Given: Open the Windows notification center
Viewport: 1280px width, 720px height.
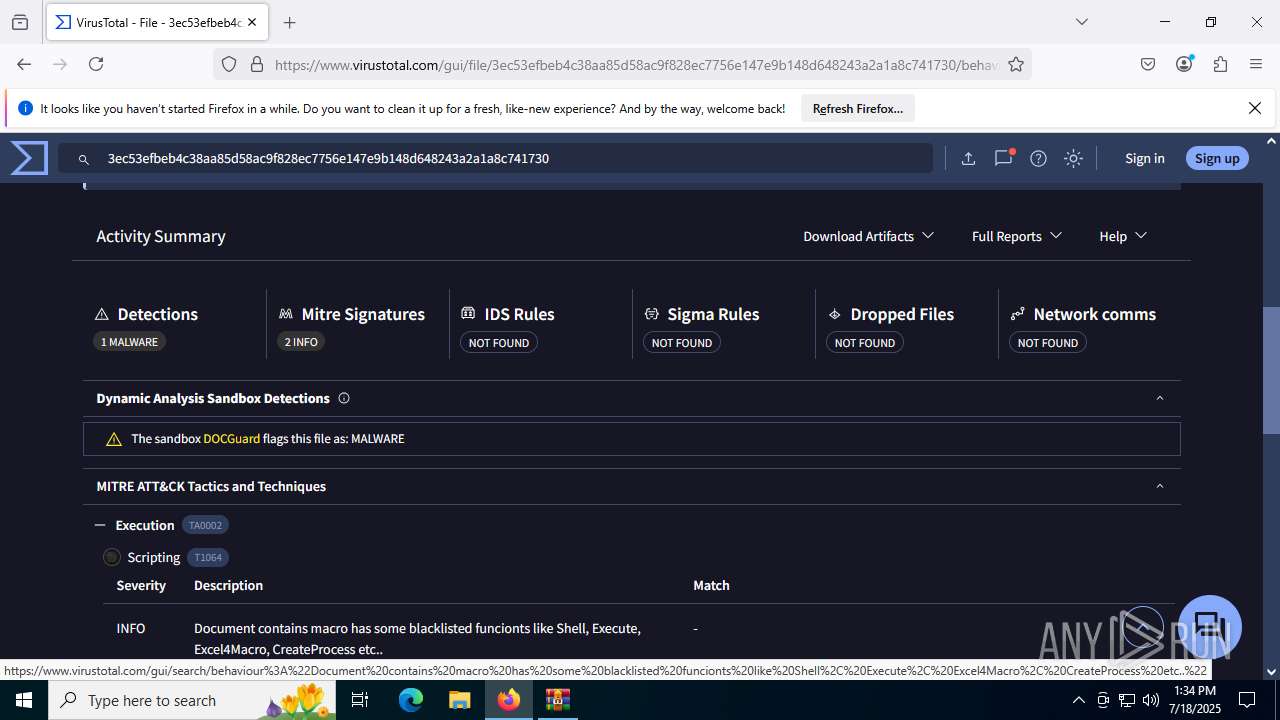Looking at the screenshot, I should coord(1247,700).
